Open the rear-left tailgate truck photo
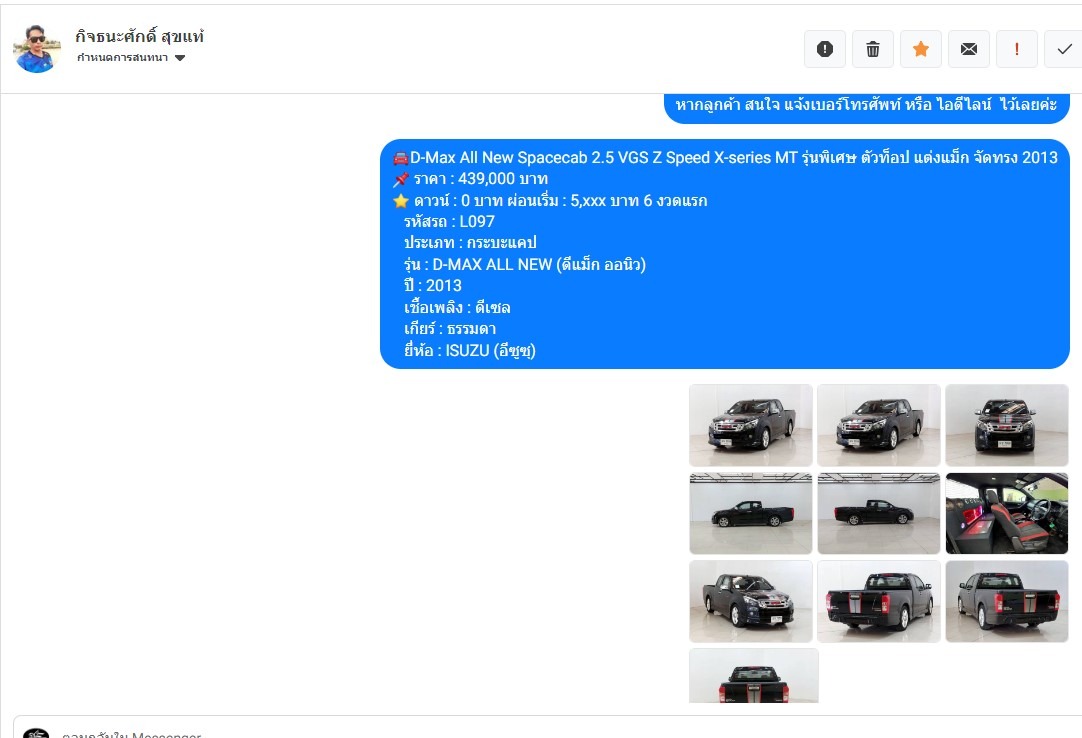The image size is (1082, 738). [x=878, y=601]
